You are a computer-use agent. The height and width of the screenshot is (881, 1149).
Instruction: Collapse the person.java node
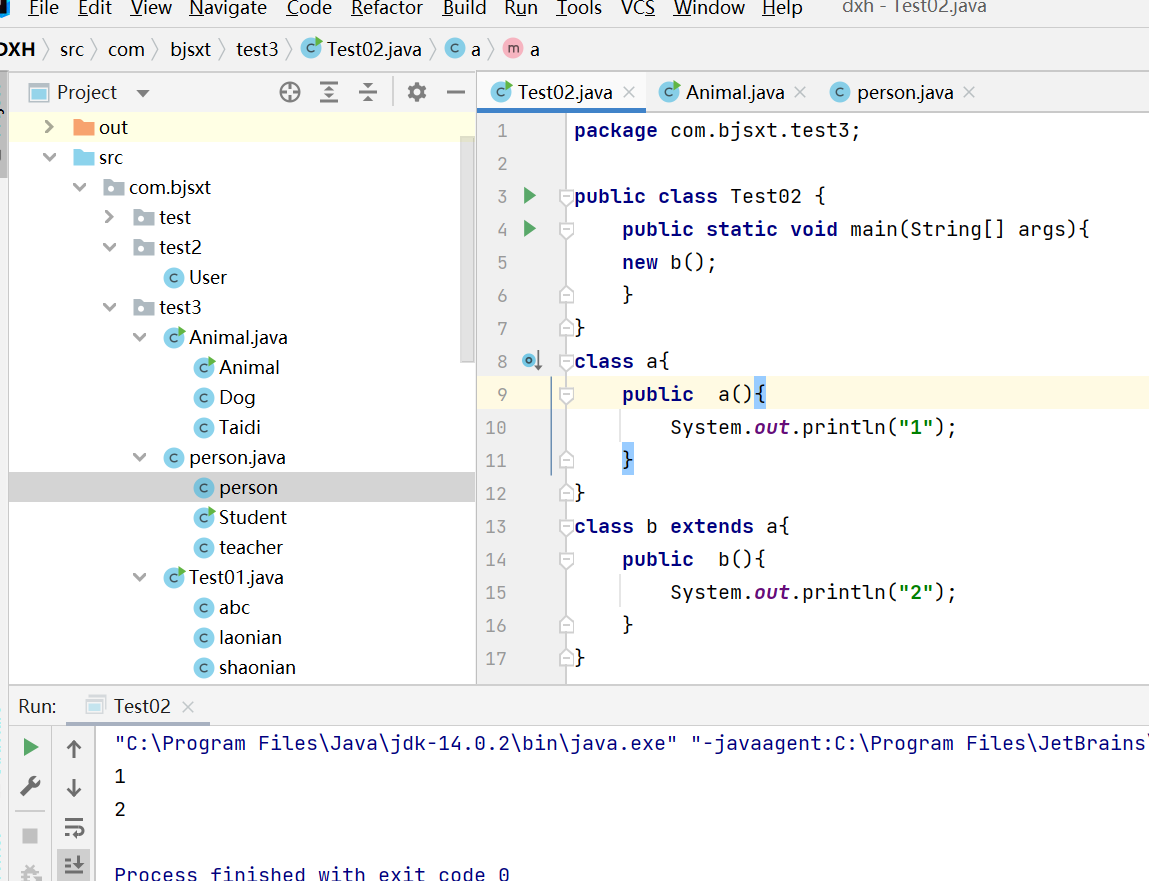click(139, 457)
